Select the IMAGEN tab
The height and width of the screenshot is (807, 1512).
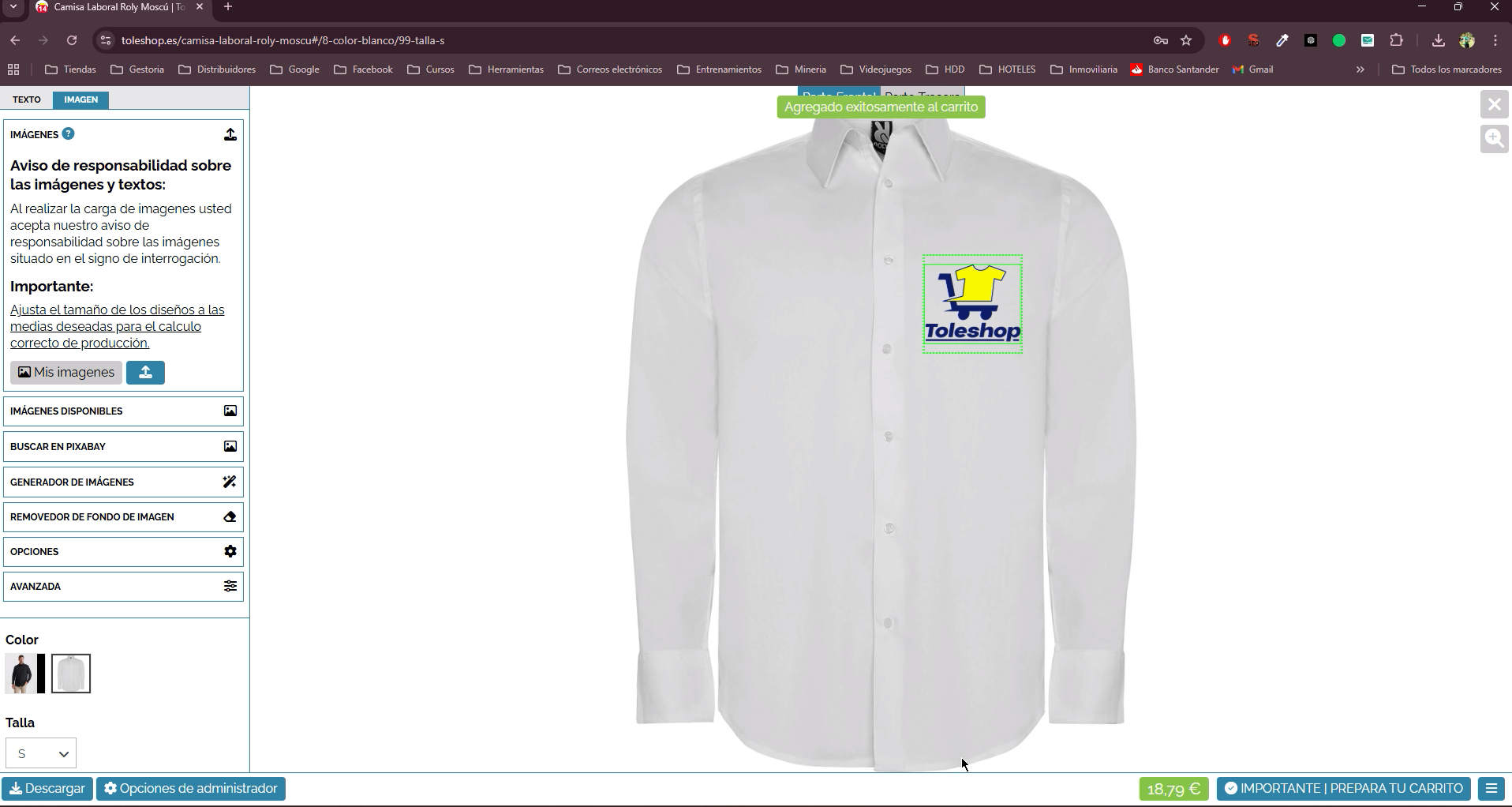(x=81, y=99)
